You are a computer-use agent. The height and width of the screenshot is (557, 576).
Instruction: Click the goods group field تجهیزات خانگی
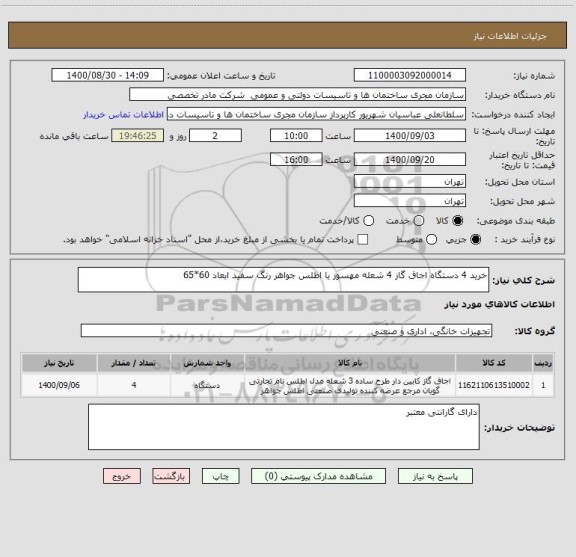[x=286, y=331]
